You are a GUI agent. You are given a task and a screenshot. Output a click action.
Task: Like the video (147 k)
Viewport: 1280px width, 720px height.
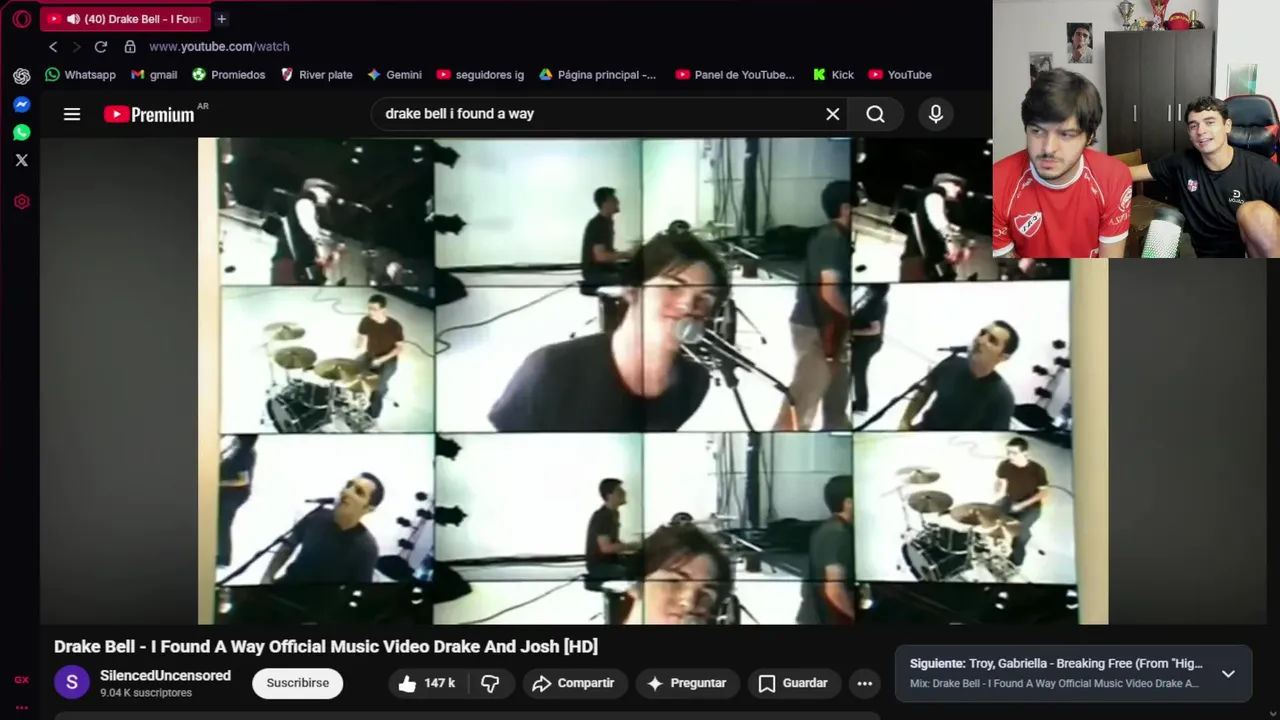(x=427, y=683)
